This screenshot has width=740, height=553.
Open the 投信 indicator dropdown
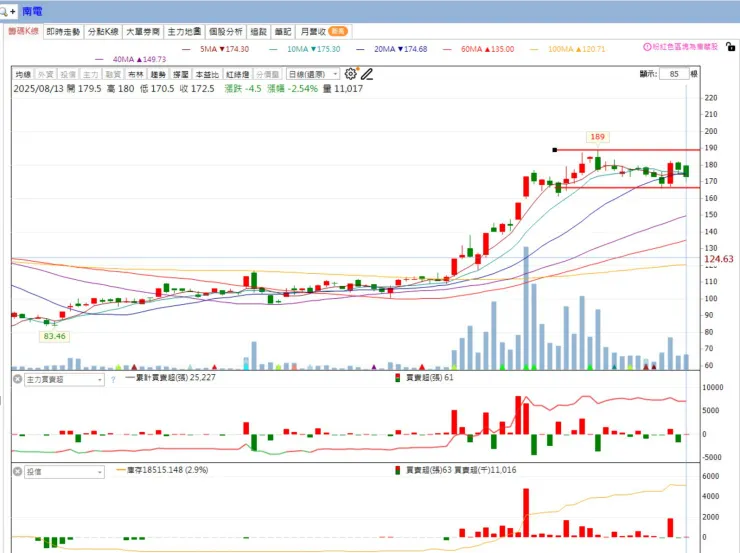click(64, 472)
